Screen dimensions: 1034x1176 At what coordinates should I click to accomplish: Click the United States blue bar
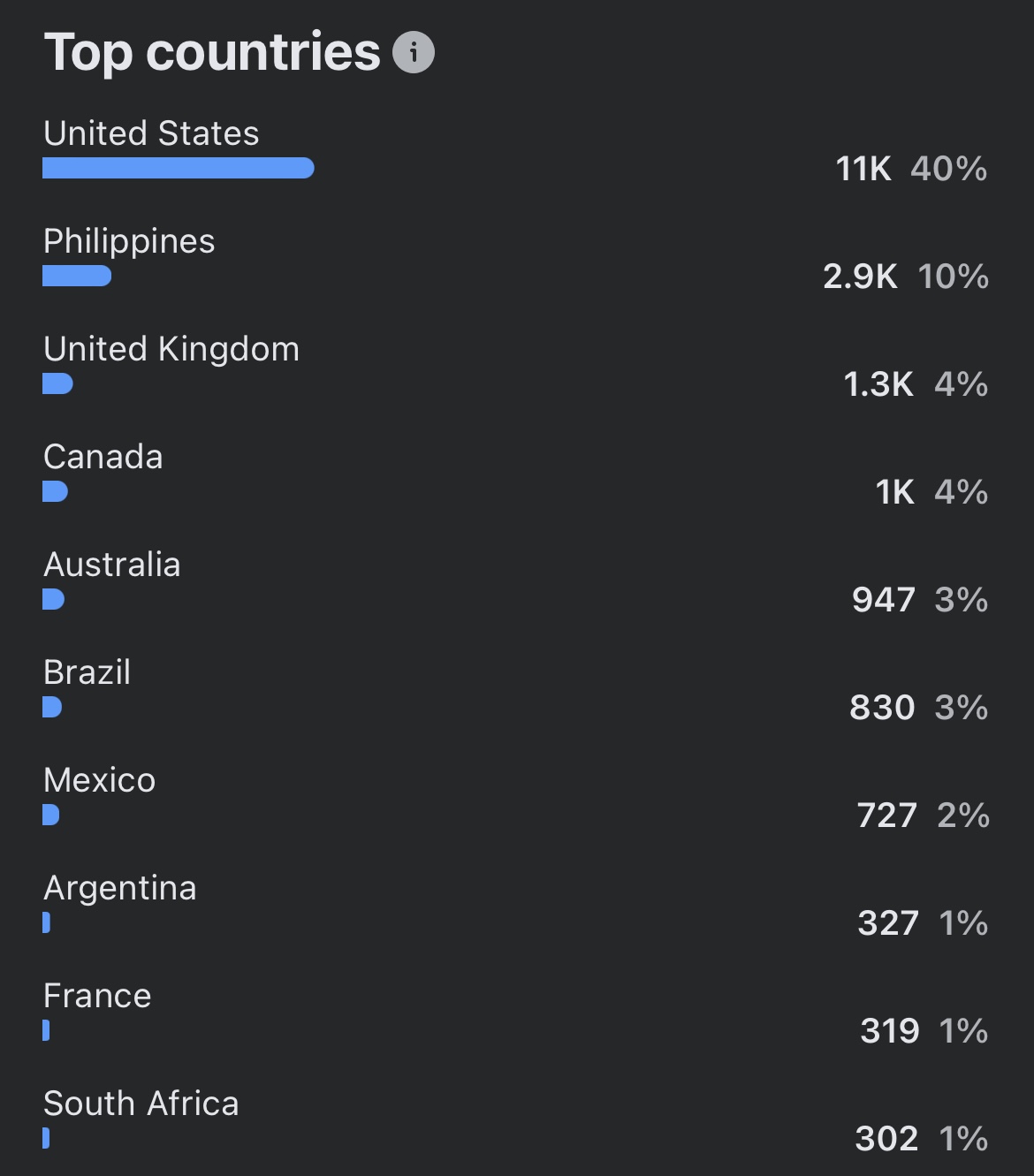pos(179,168)
